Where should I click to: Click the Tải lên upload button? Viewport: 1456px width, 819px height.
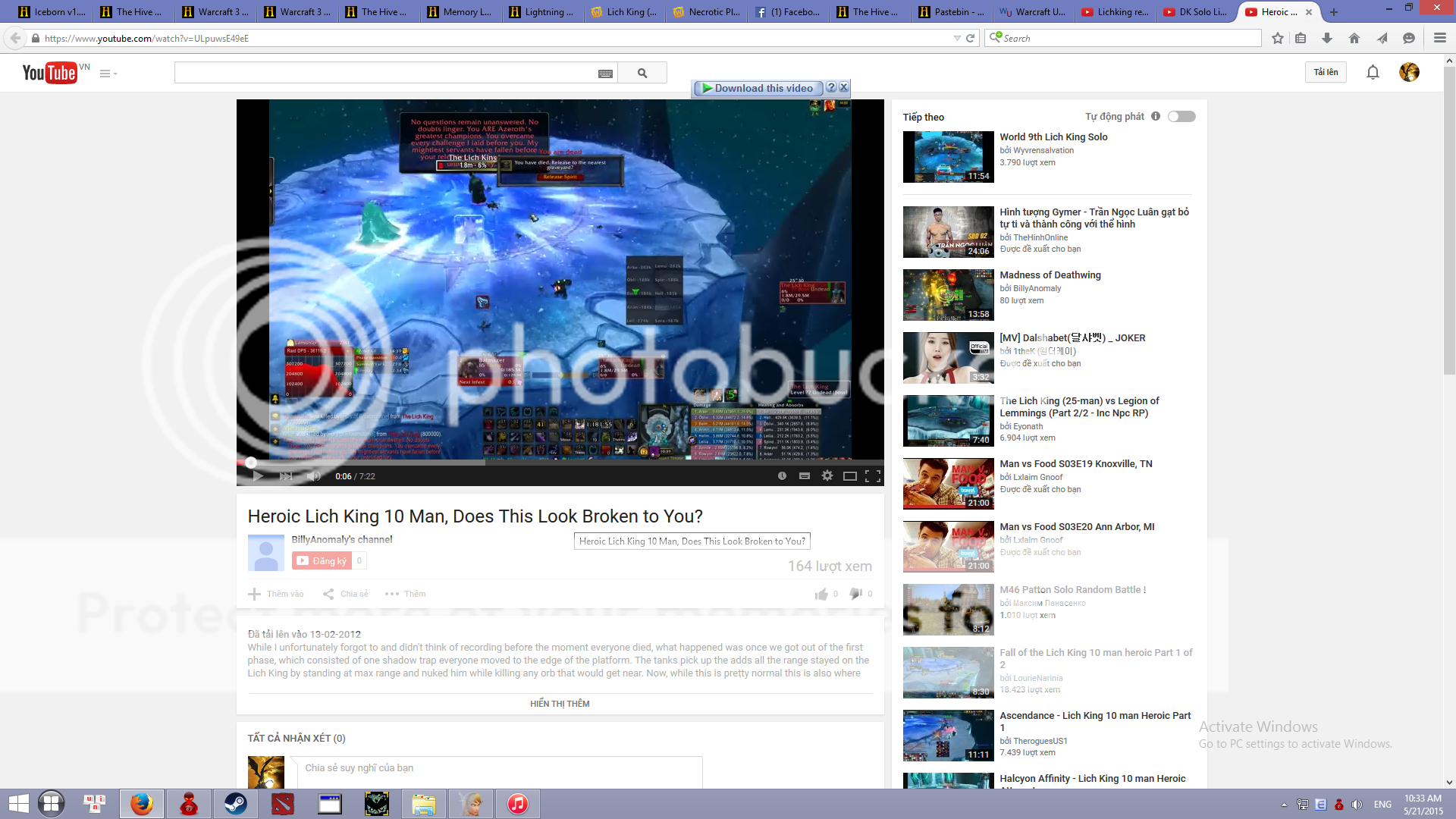coord(1326,72)
